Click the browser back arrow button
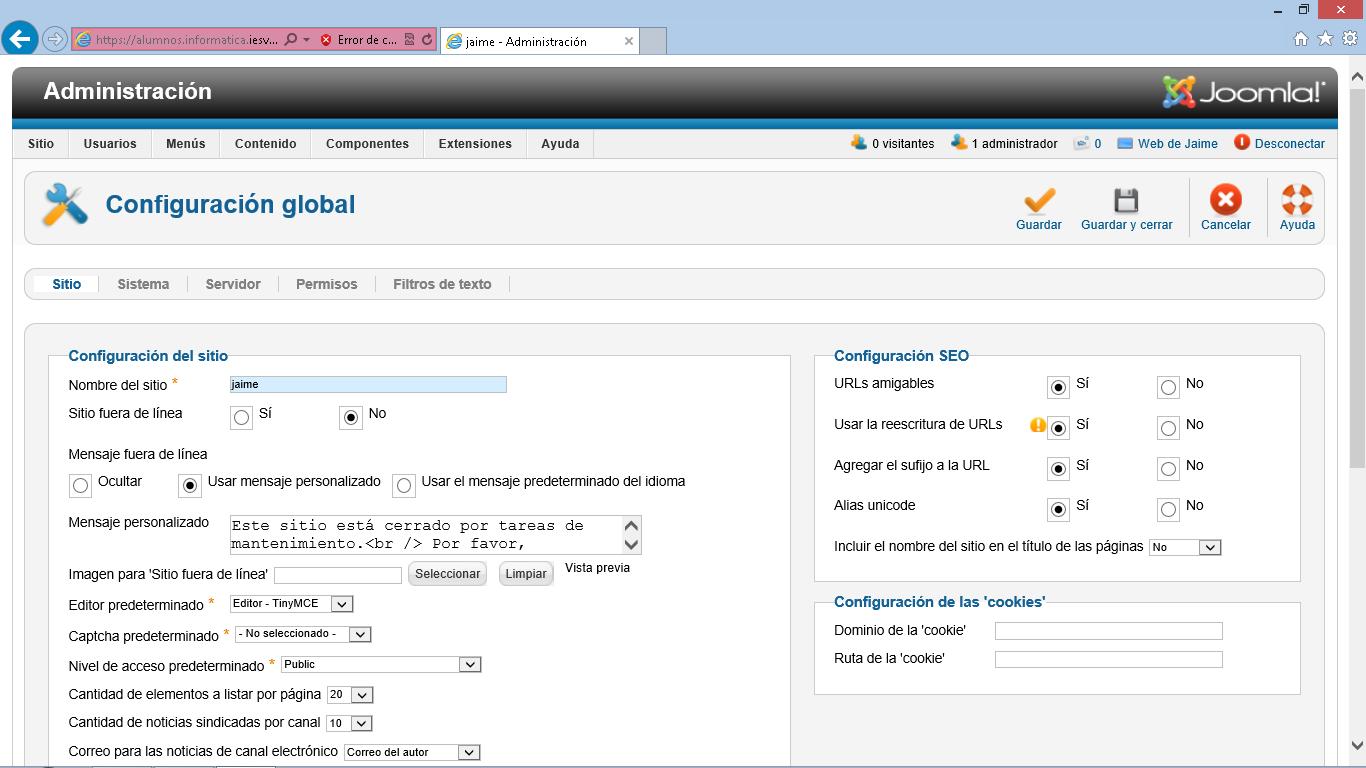The width and height of the screenshot is (1366, 768). (20, 39)
